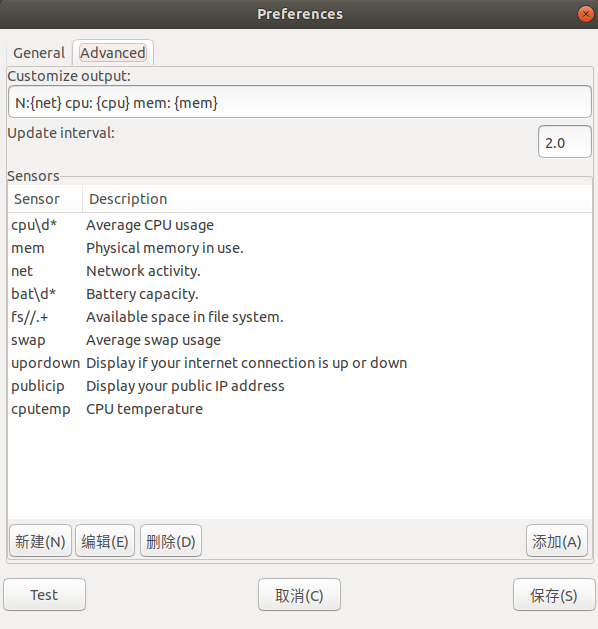Click the Test button
This screenshot has height=629, width=598.
pos(44,595)
